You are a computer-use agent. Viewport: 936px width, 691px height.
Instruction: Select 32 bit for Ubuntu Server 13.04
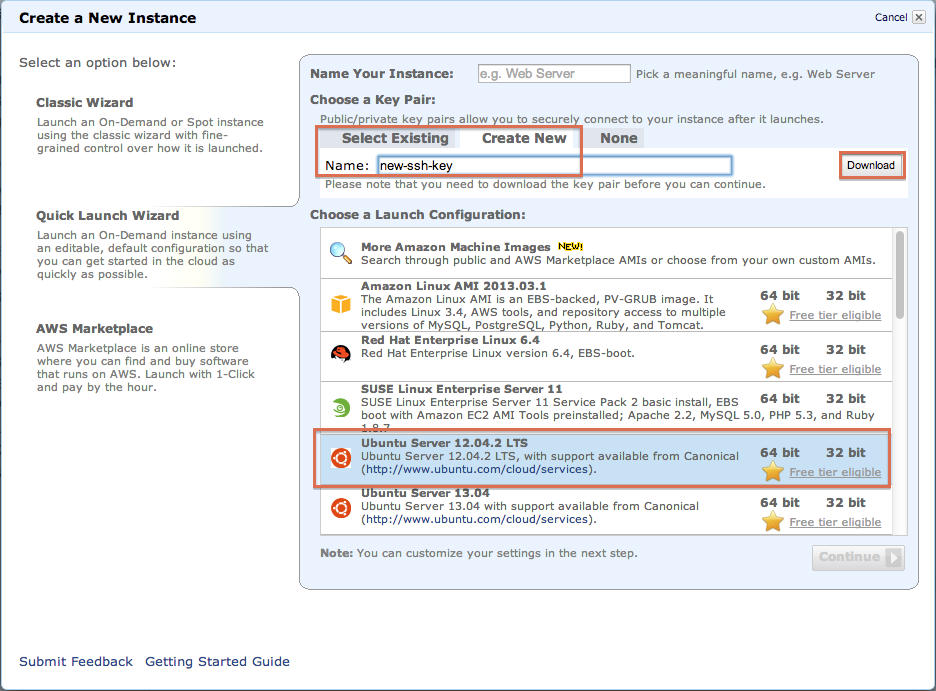coord(845,503)
